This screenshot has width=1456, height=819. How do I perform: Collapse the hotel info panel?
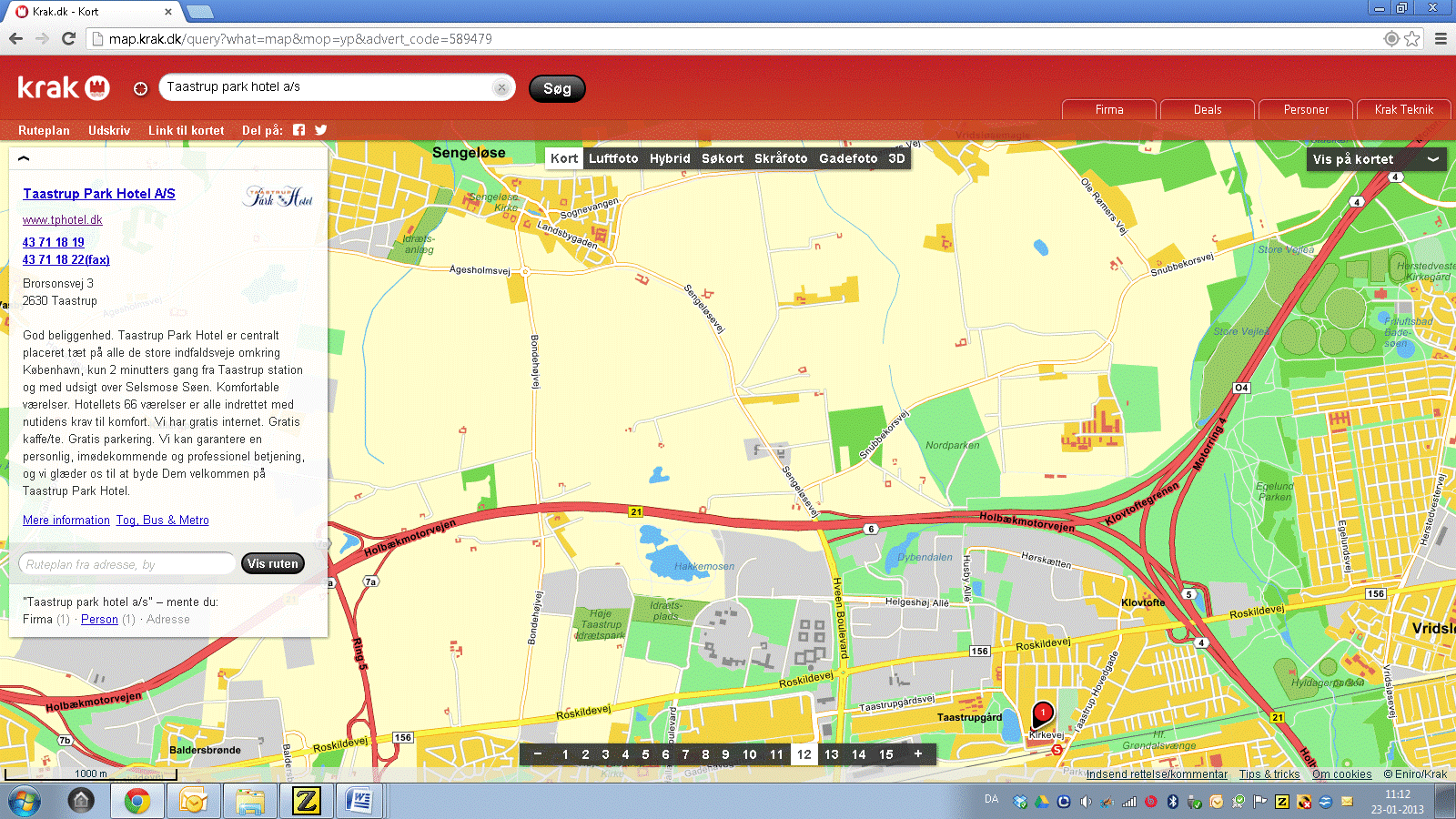pos(24,158)
